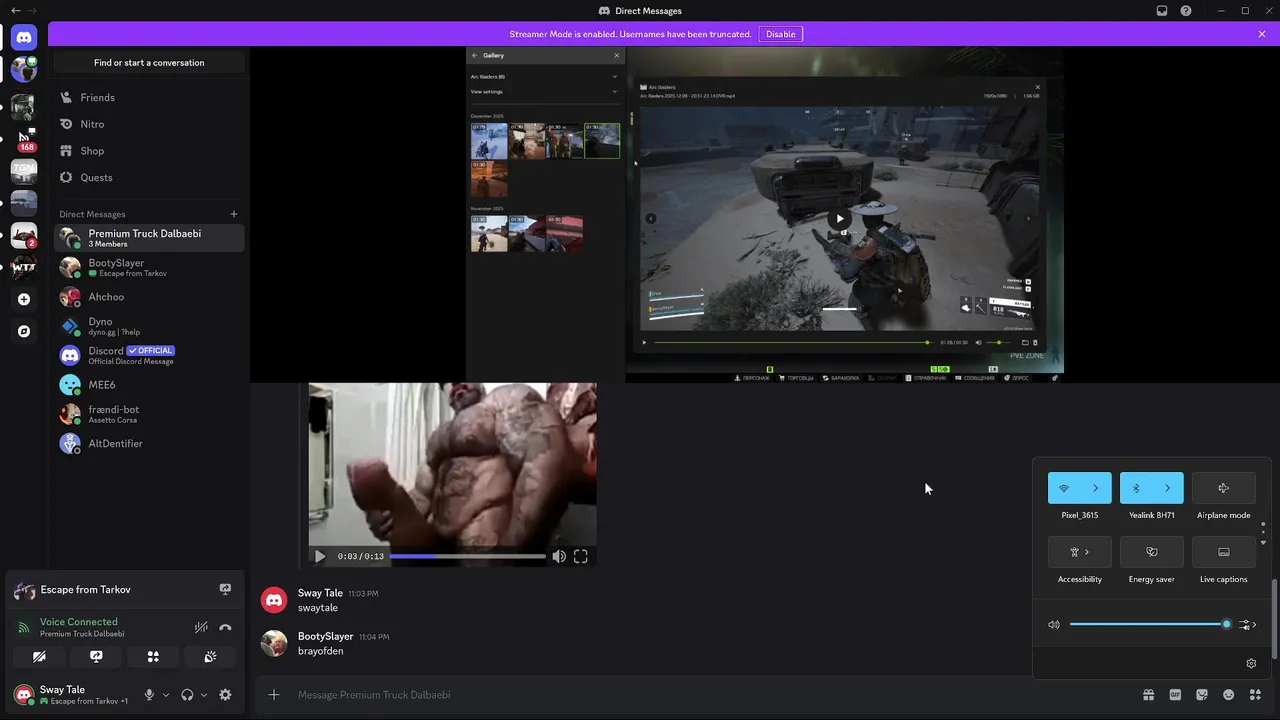
Task: Toggle video player volume
Action: [x=559, y=556]
